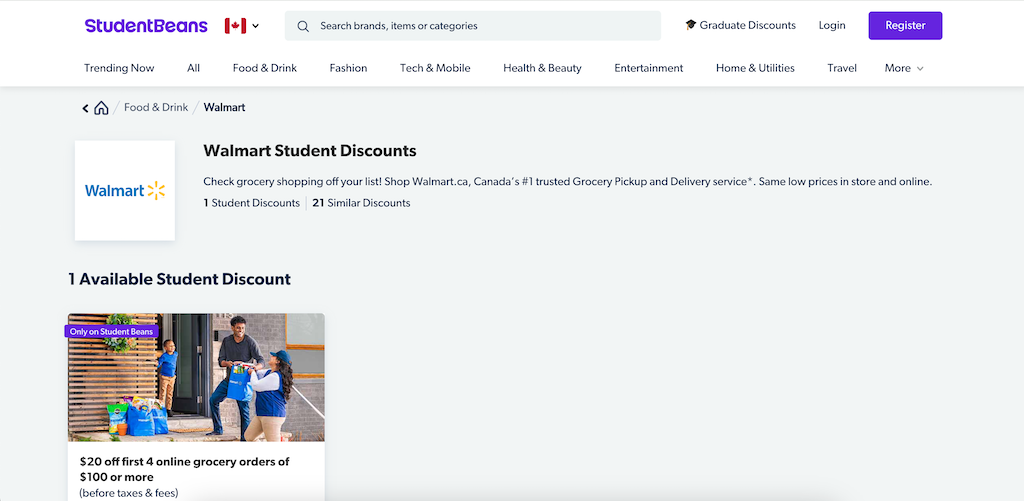1024x501 pixels.
Task: Open Tech & Mobile category
Action: [x=435, y=68]
